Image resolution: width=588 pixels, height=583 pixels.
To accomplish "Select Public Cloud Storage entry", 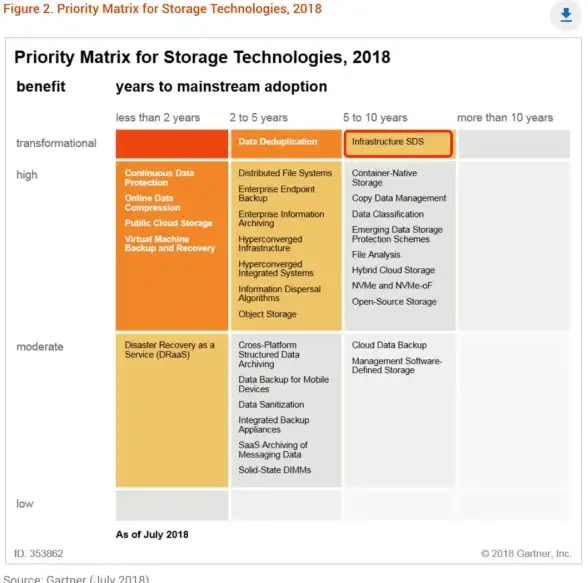I will [x=168, y=223].
